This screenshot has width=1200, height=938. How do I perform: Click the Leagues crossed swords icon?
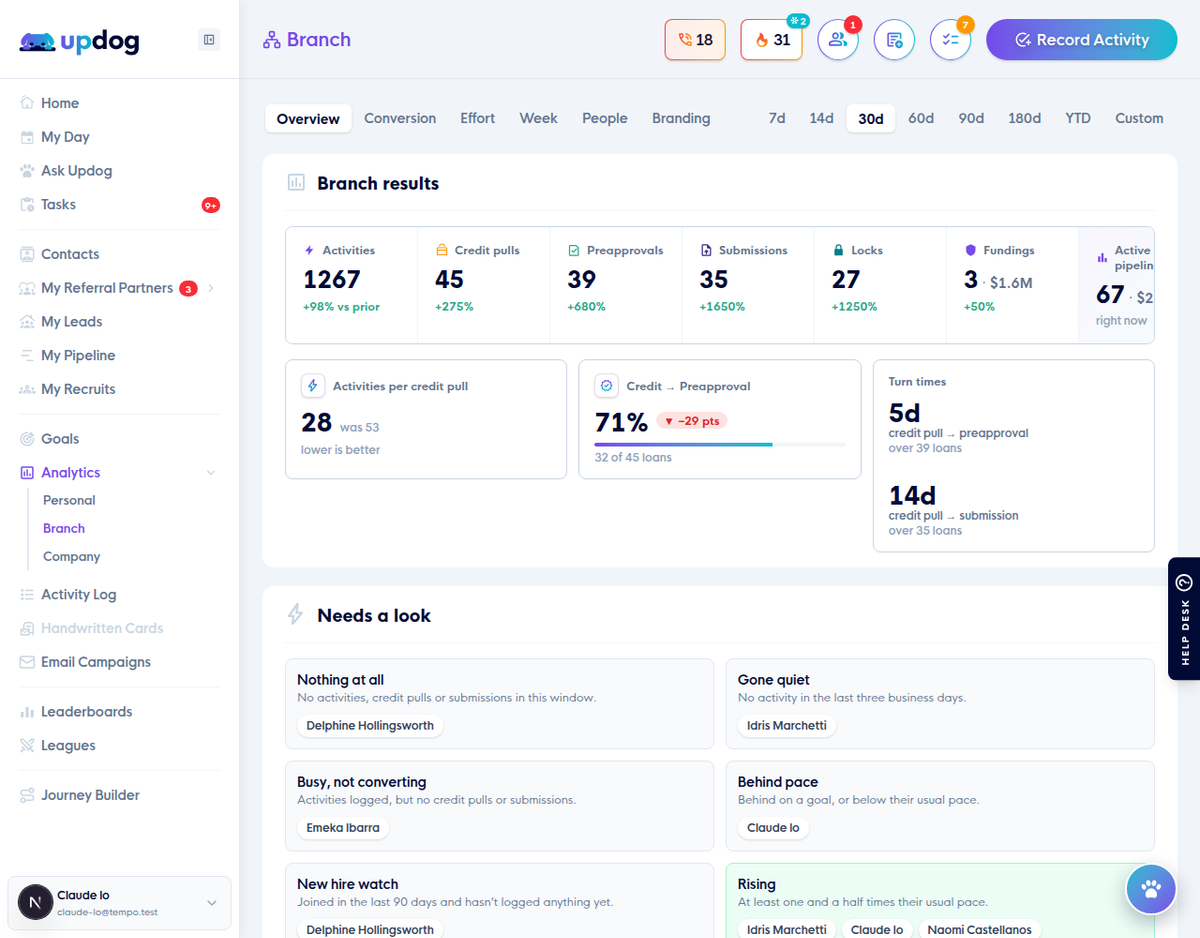[27, 746]
